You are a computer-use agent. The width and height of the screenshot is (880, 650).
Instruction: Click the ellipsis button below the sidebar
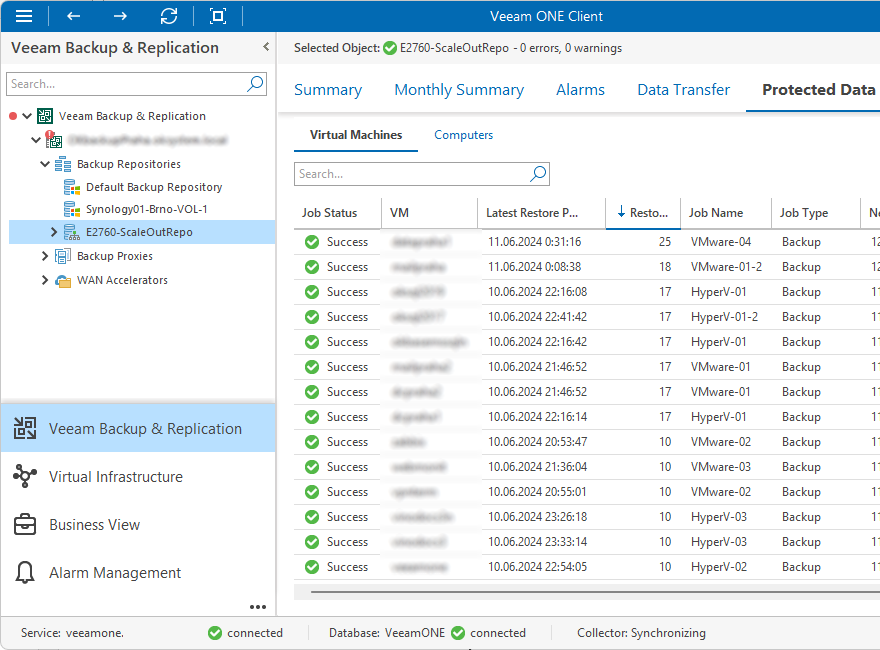[x=258, y=606]
